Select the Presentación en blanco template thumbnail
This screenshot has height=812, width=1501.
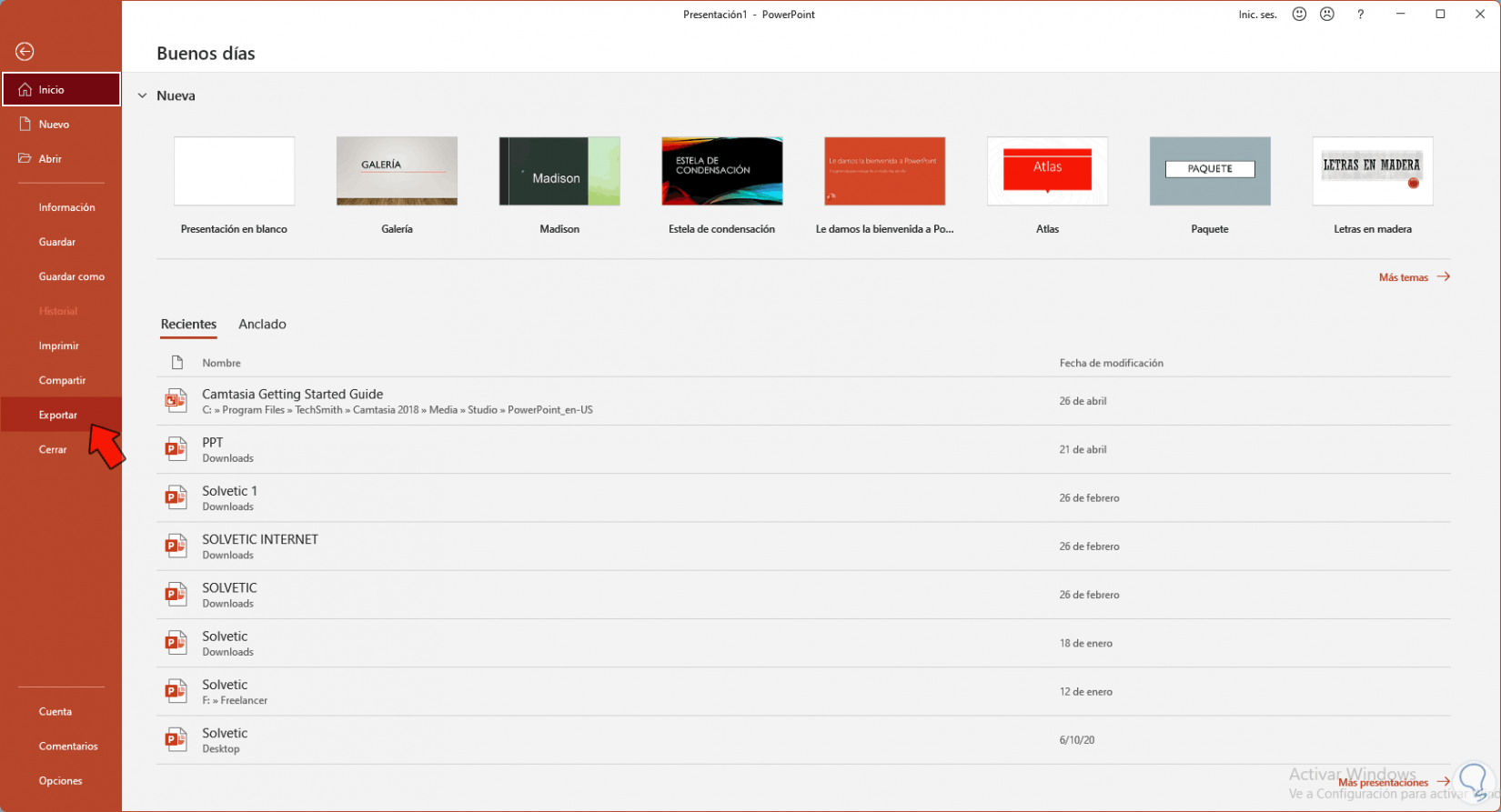(234, 171)
